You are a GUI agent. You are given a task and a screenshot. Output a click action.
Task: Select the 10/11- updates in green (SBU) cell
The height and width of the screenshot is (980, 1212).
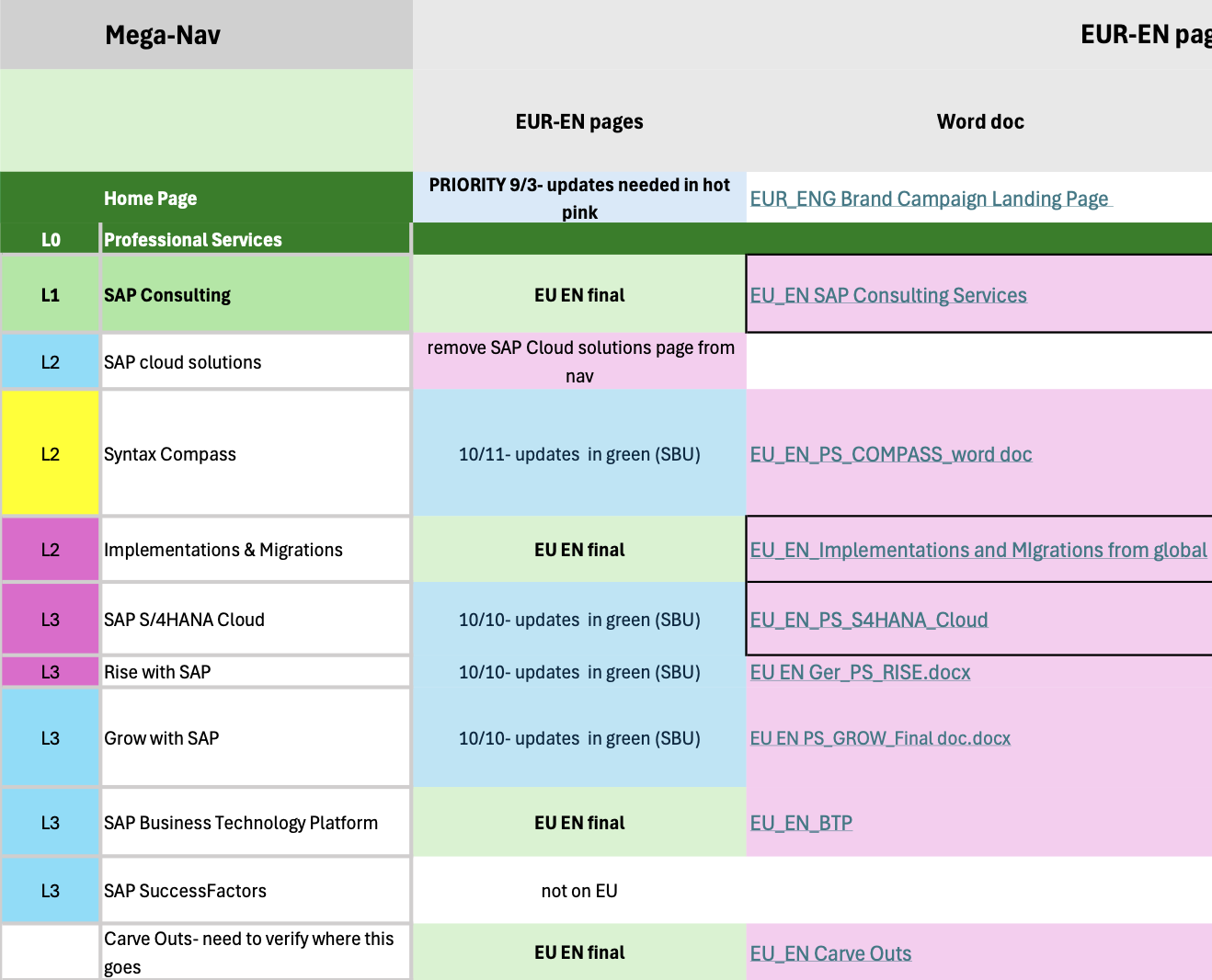579,453
